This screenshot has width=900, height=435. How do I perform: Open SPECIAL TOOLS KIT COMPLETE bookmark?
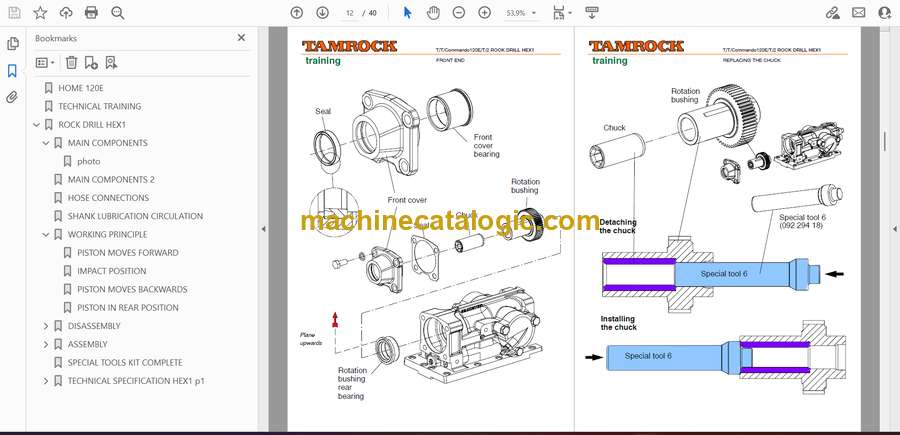[x=125, y=363]
